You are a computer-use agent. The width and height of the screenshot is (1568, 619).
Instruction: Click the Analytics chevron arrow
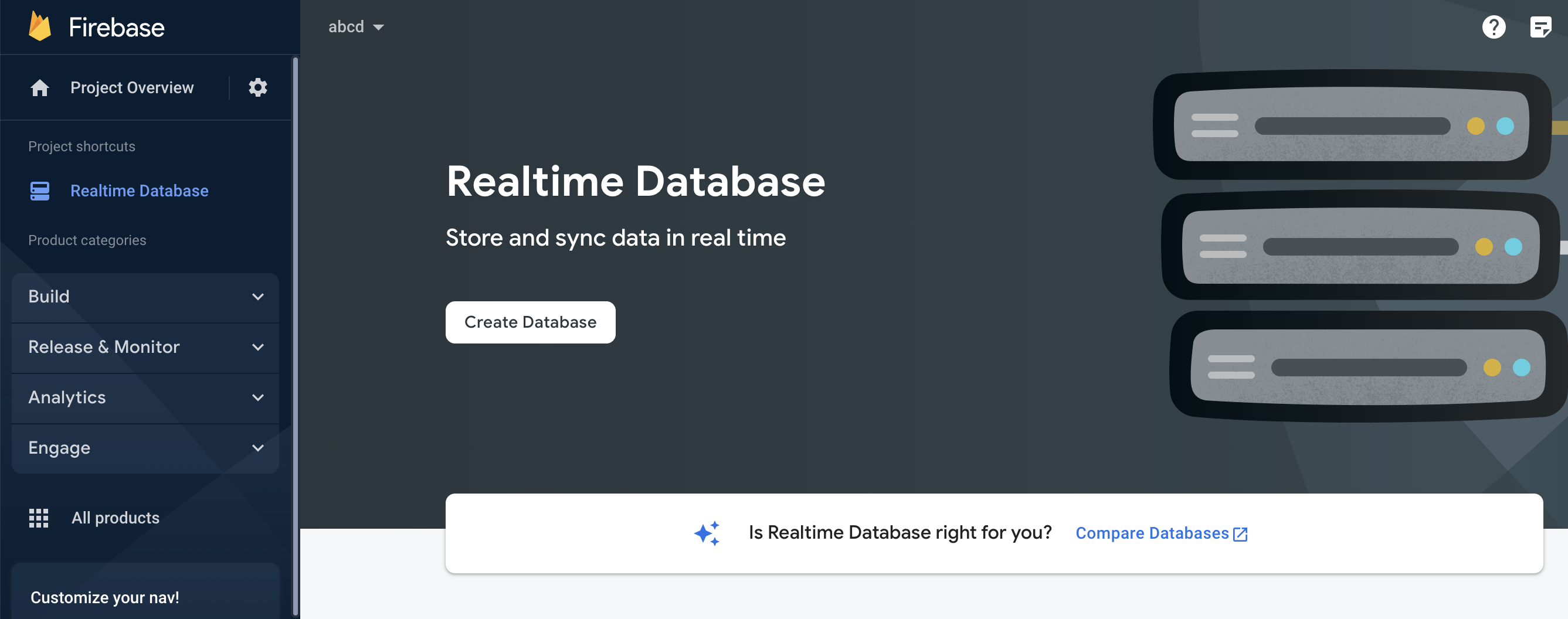click(x=257, y=398)
